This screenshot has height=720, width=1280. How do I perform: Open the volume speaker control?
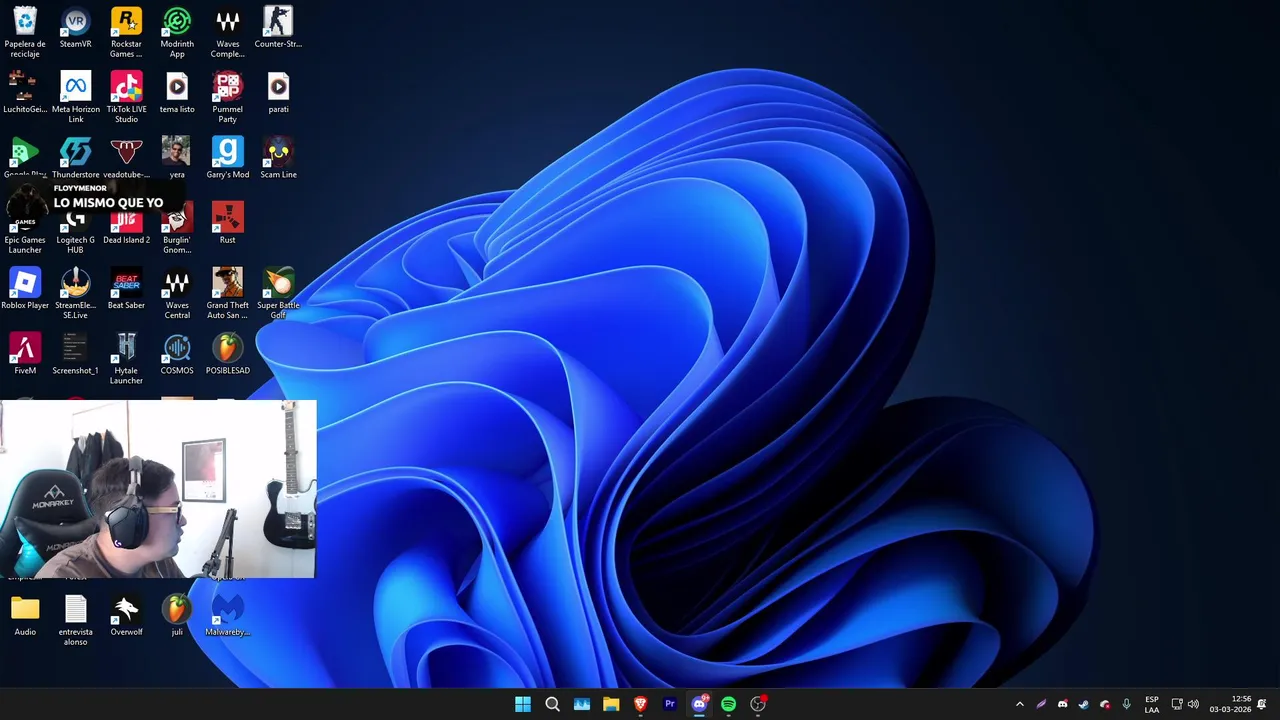click(1193, 704)
